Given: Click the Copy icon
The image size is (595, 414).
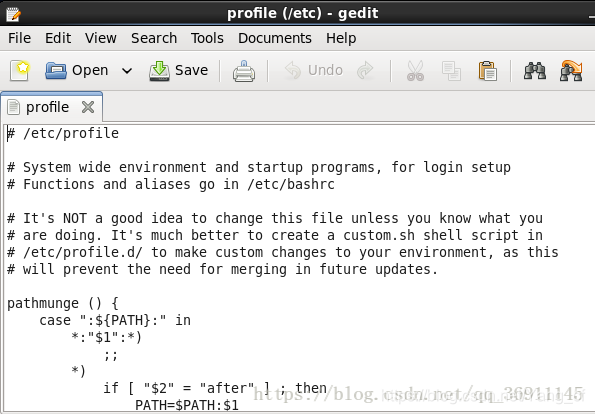Looking at the screenshot, I should click(451, 71).
